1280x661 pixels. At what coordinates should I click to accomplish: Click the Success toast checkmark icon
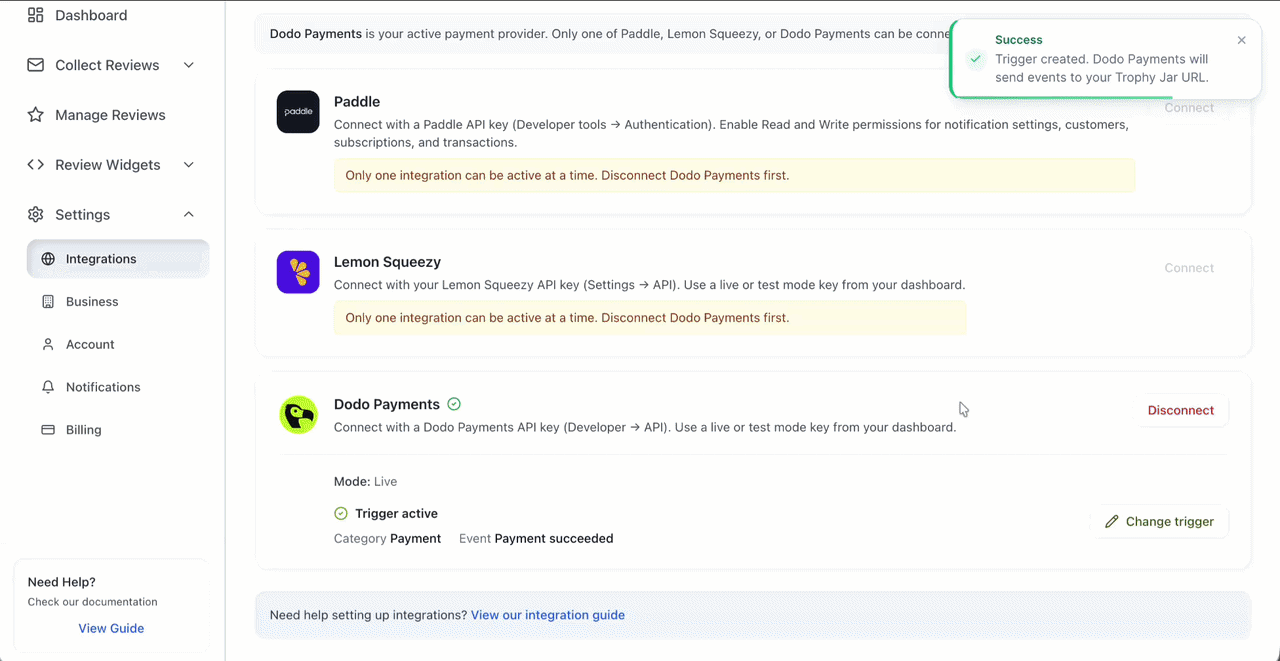click(x=976, y=60)
